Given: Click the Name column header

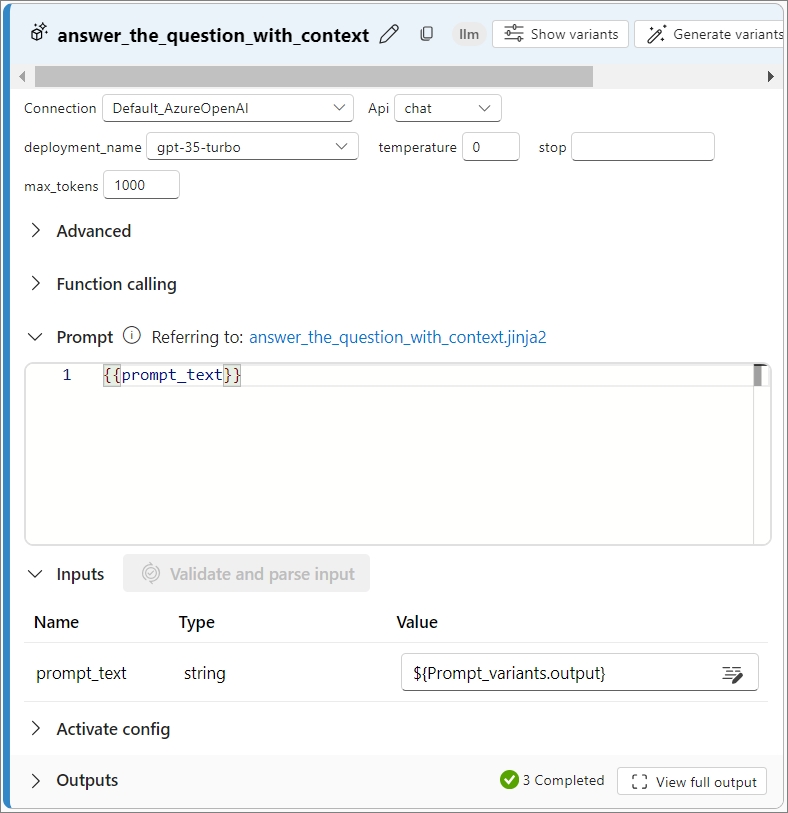Looking at the screenshot, I should pos(56,622).
